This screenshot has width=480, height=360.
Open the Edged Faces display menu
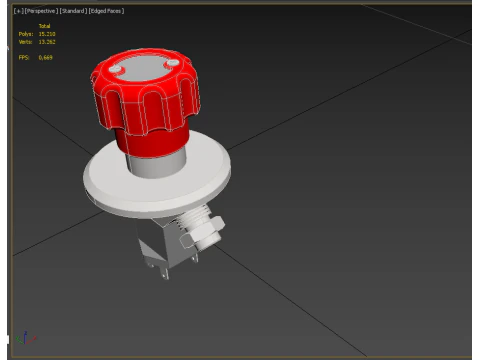(x=106, y=11)
